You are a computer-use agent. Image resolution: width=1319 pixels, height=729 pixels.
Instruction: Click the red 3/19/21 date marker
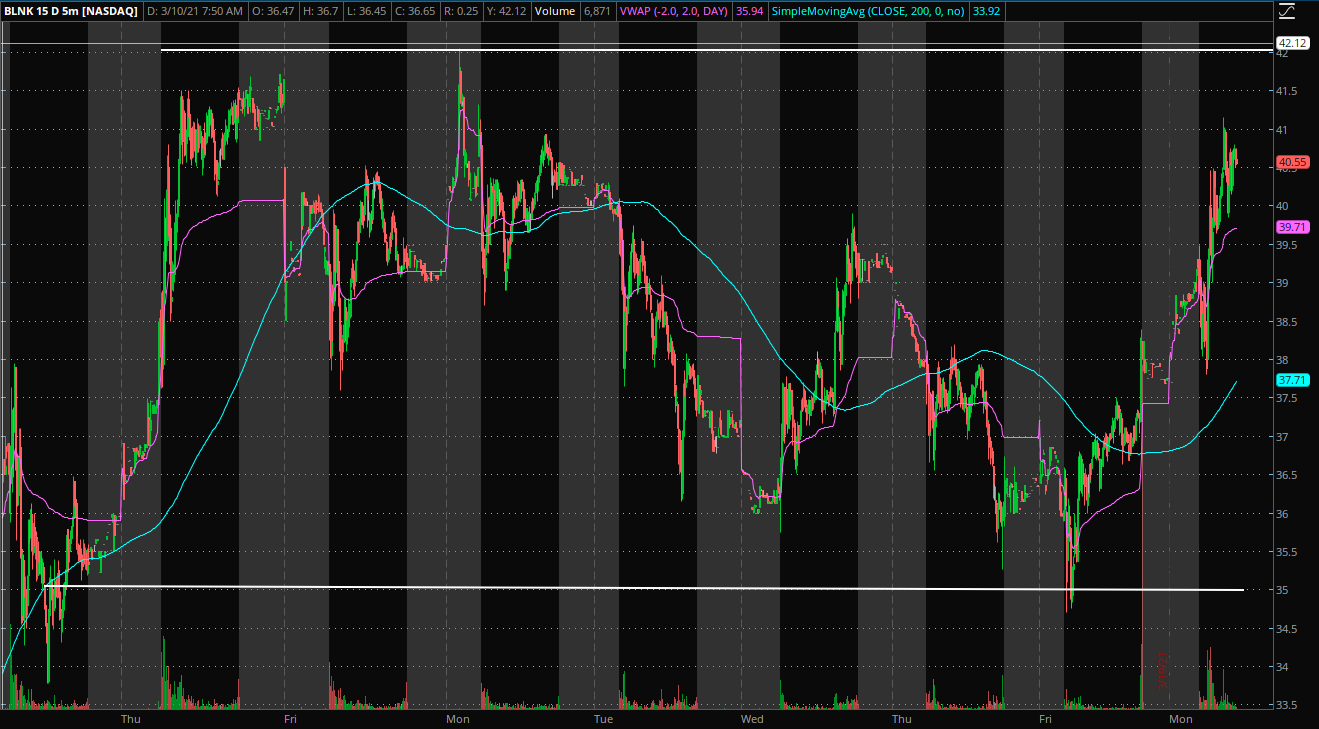[1162, 670]
